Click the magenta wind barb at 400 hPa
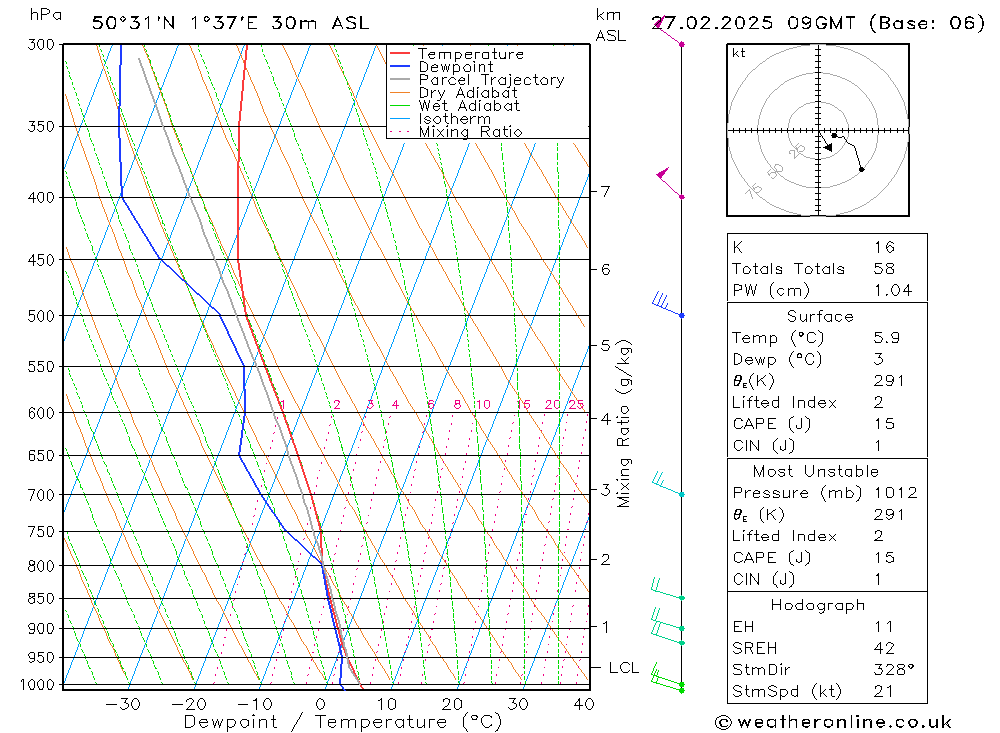Viewport: 1000px width, 733px height. tap(670, 183)
